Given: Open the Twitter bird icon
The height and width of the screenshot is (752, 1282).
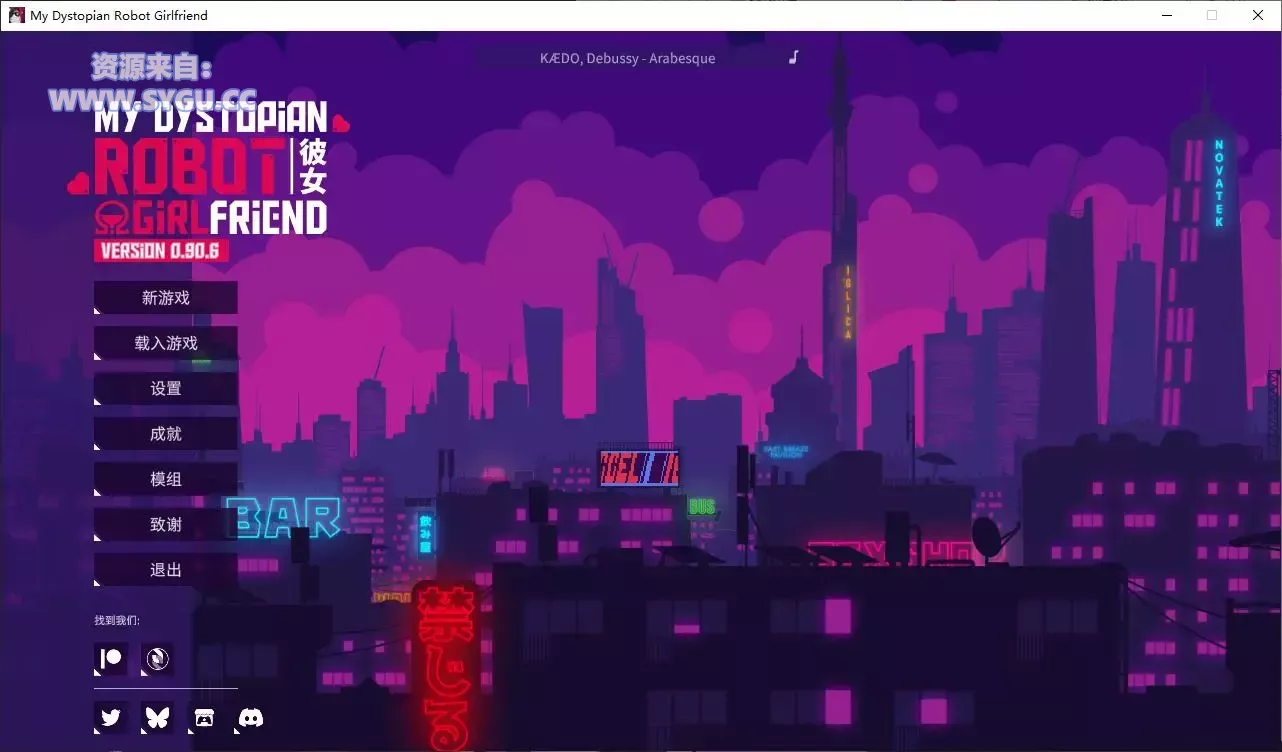Looking at the screenshot, I should [111, 717].
